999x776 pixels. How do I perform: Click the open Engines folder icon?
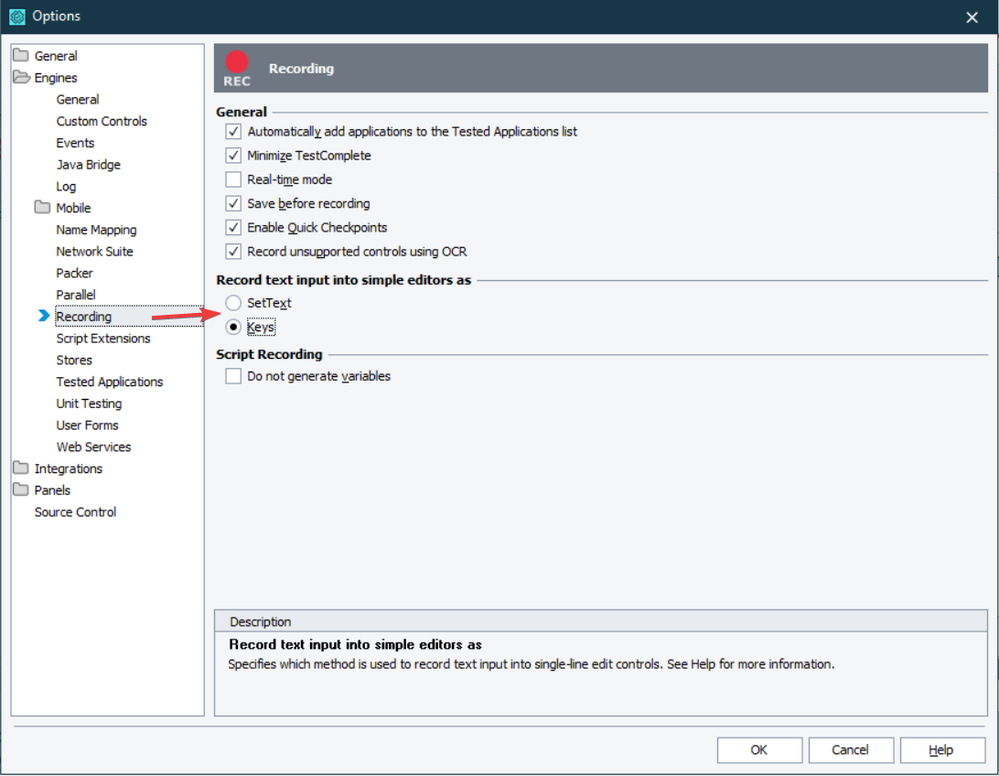pyautogui.click(x=21, y=77)
